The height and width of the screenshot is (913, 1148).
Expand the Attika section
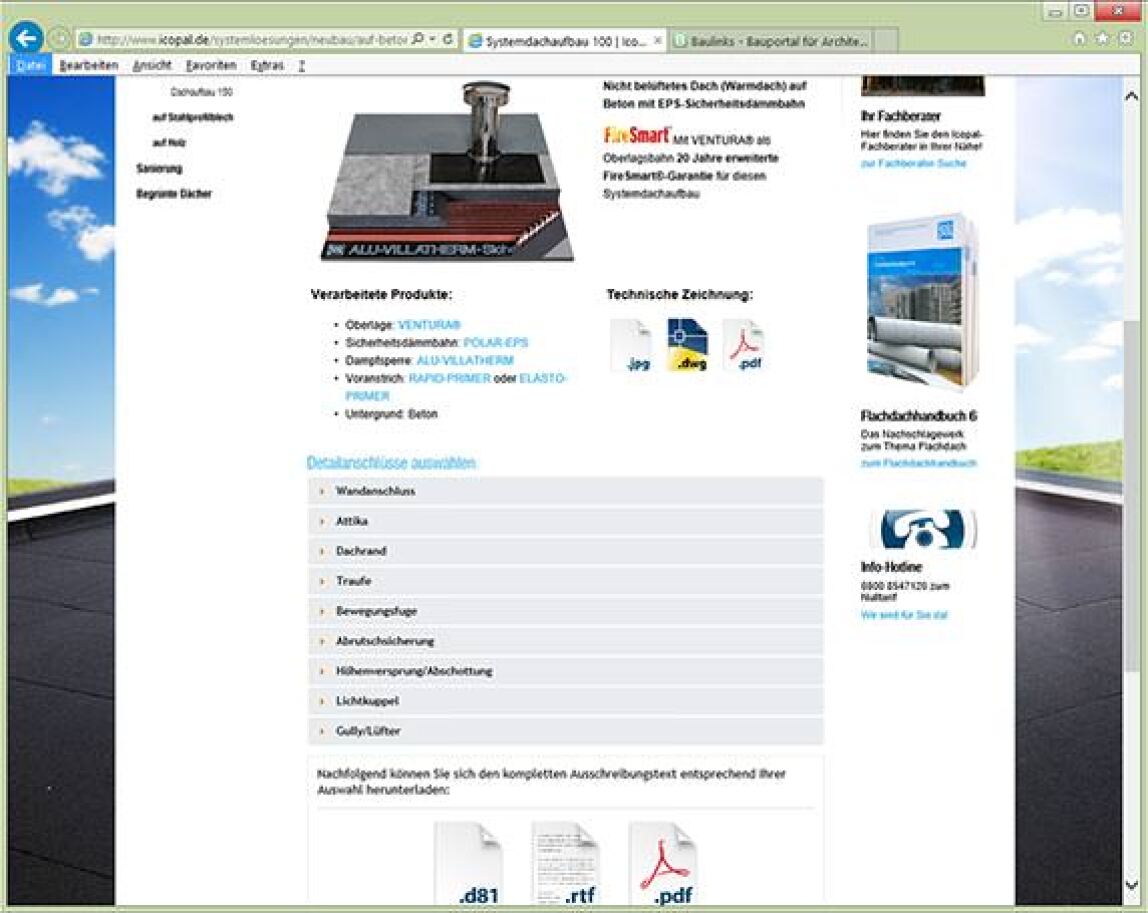[x=565, y=521]
